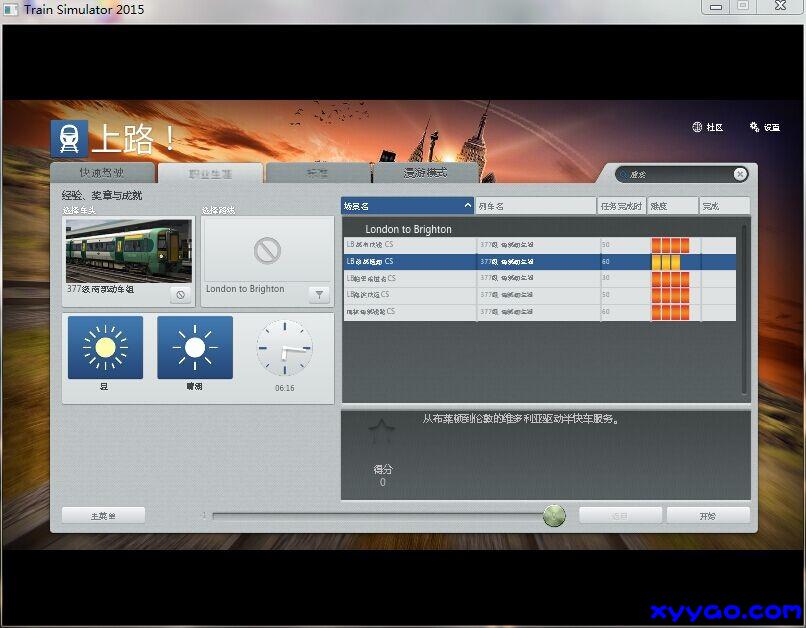
Task: Select the summer season sun icon
Action: coord(105,348)
